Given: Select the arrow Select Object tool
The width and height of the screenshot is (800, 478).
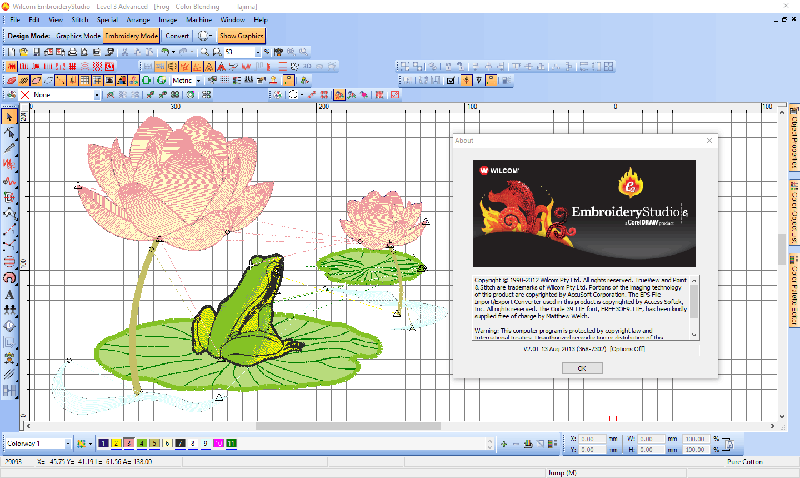Looking at the screenshot, I should point(9,117).
